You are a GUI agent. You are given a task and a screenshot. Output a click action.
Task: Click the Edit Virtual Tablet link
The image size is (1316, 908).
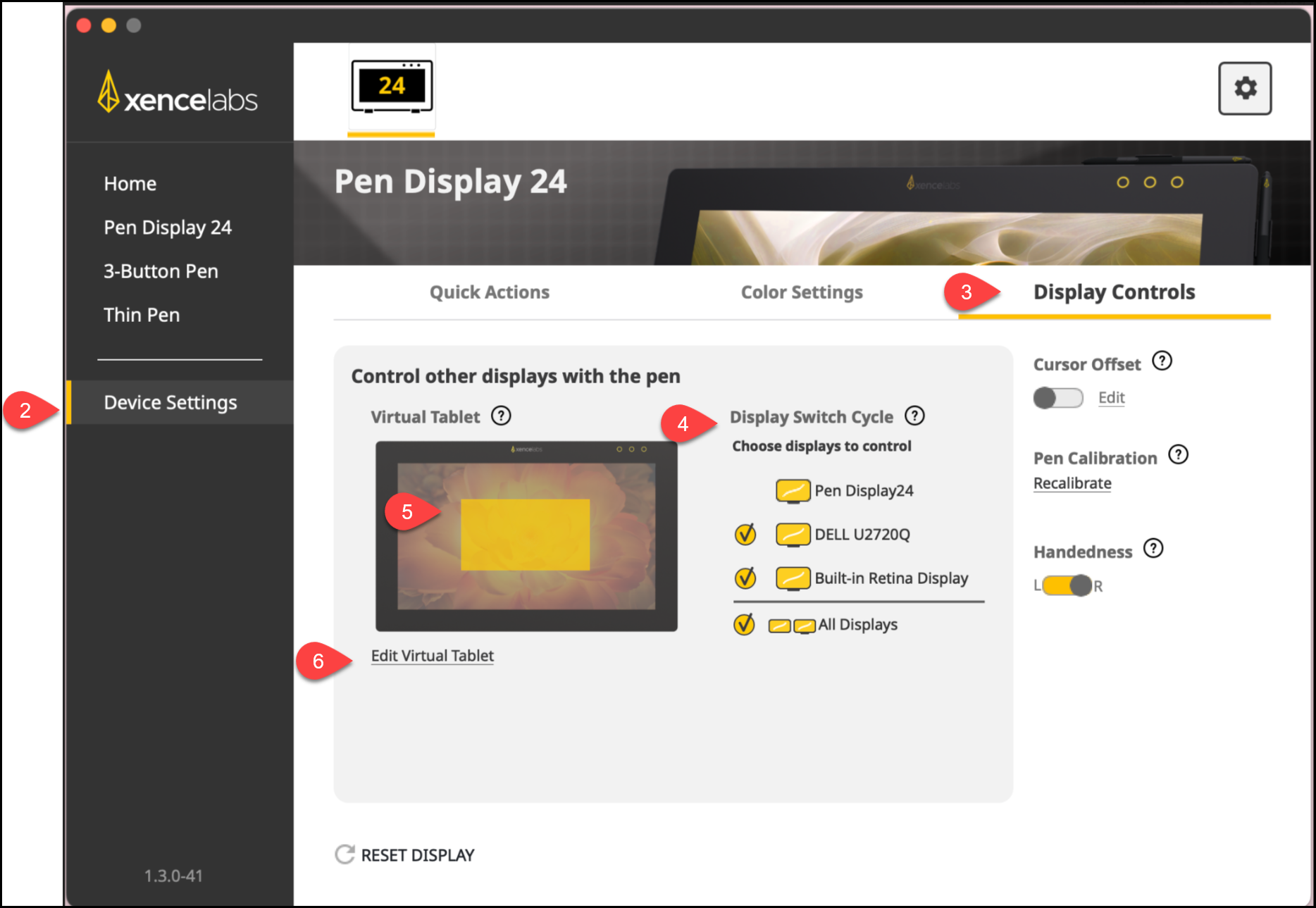click(433, 656)
